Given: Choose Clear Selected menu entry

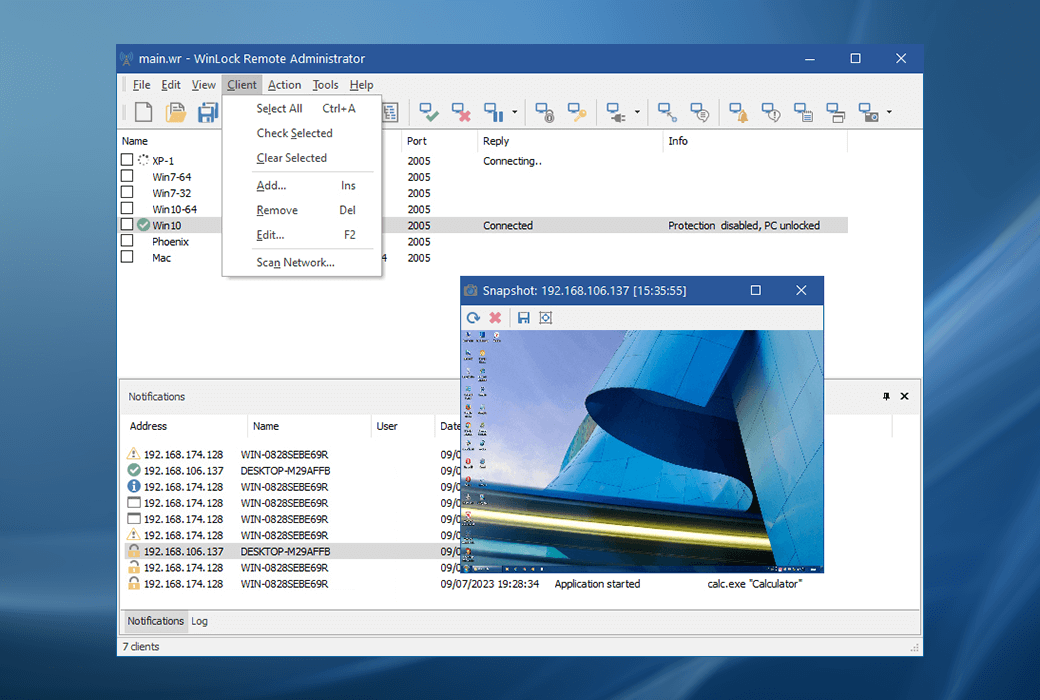Looking at the screenshot, I should (x=302, y=158).
